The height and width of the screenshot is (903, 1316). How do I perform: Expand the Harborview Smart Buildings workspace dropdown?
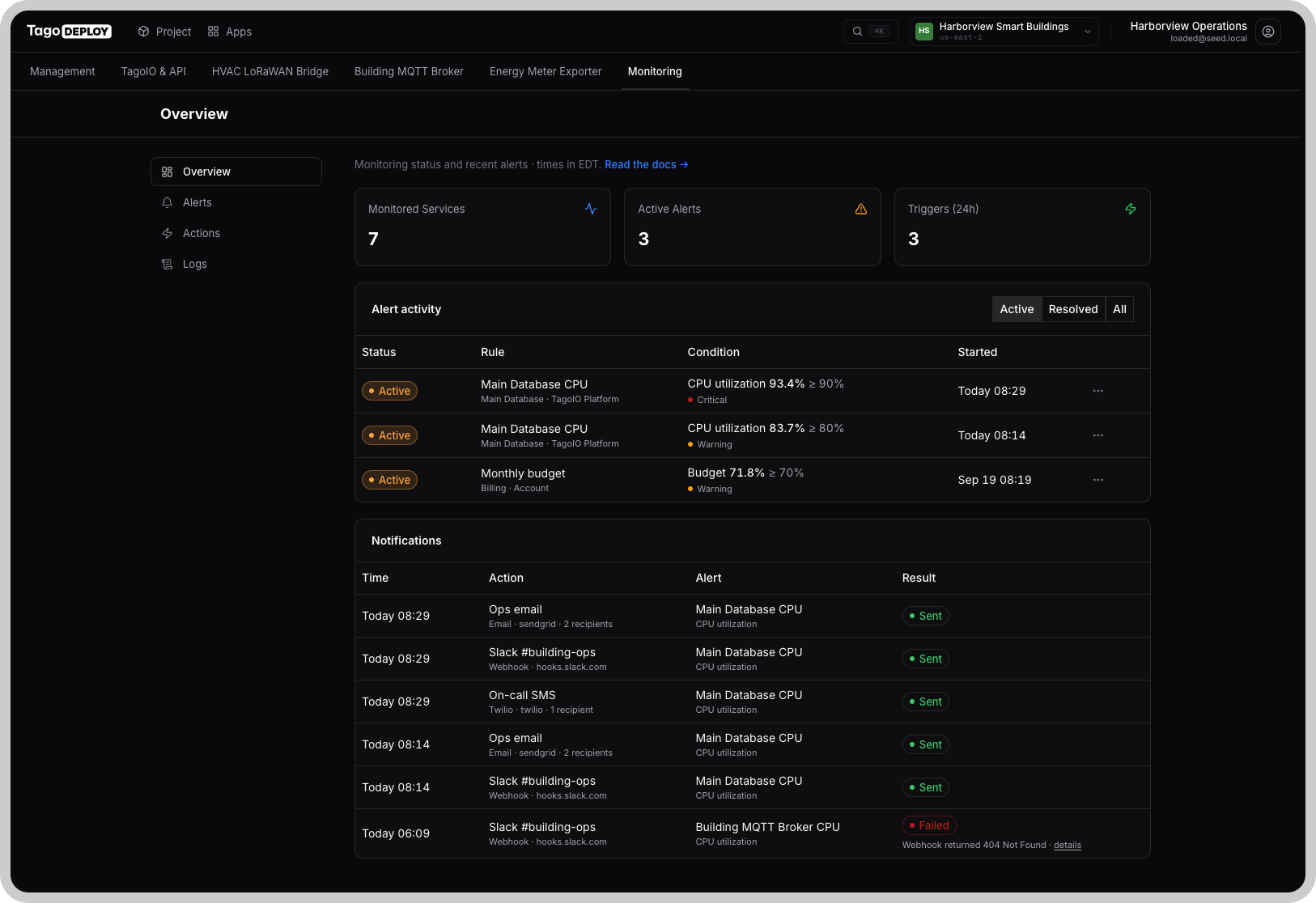1004,32
